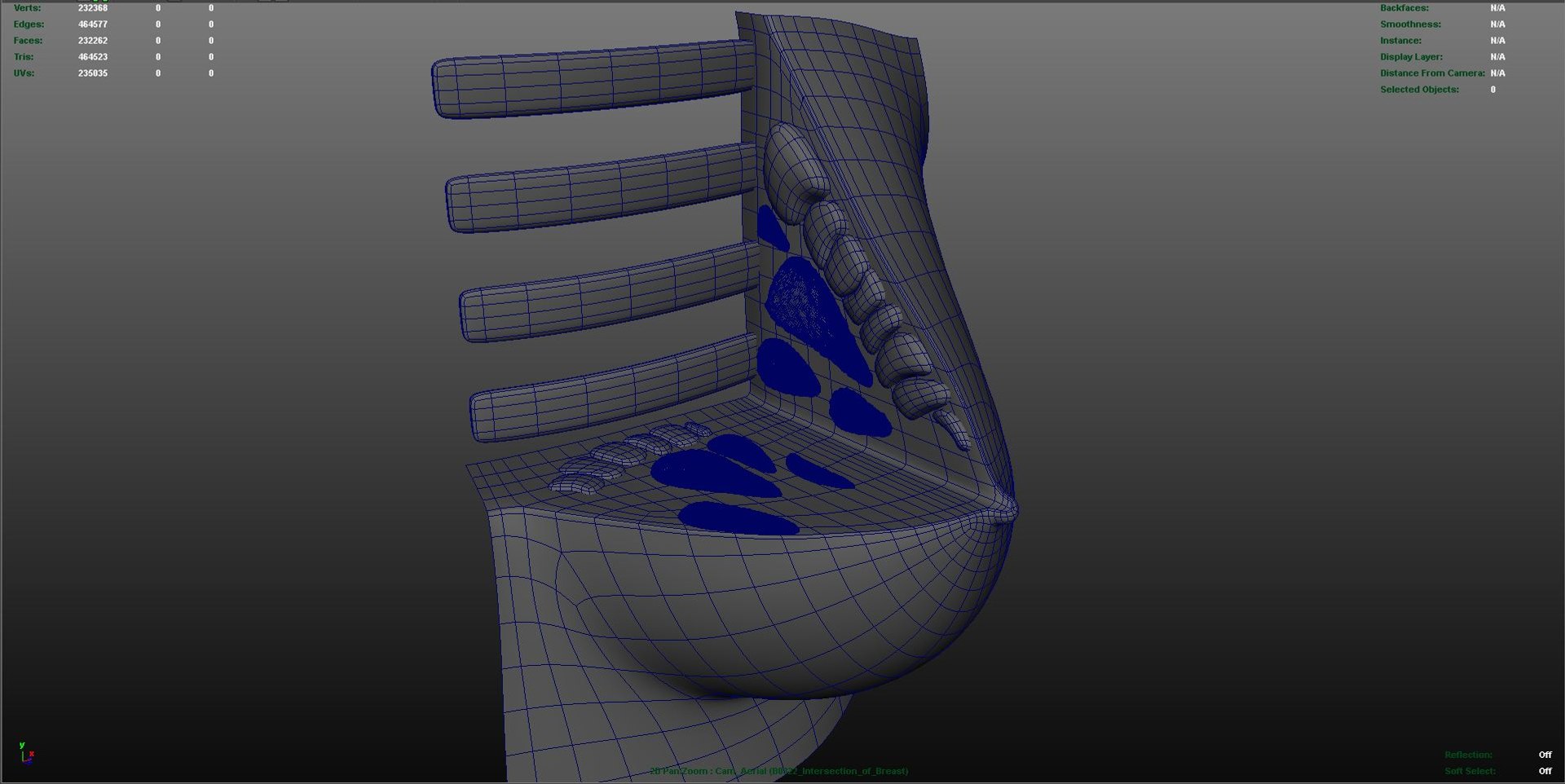Click the 'Display Layer:' label
The image size is (1565, 784).
click(x=1412, y=57)
